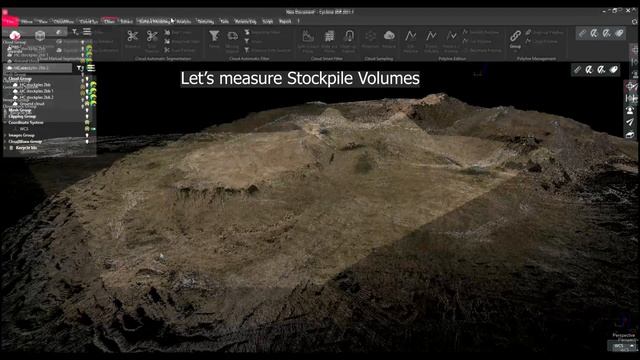Open the list options icon beside tree filter
Screen dimensions: 640x360
tap(91, 68)
